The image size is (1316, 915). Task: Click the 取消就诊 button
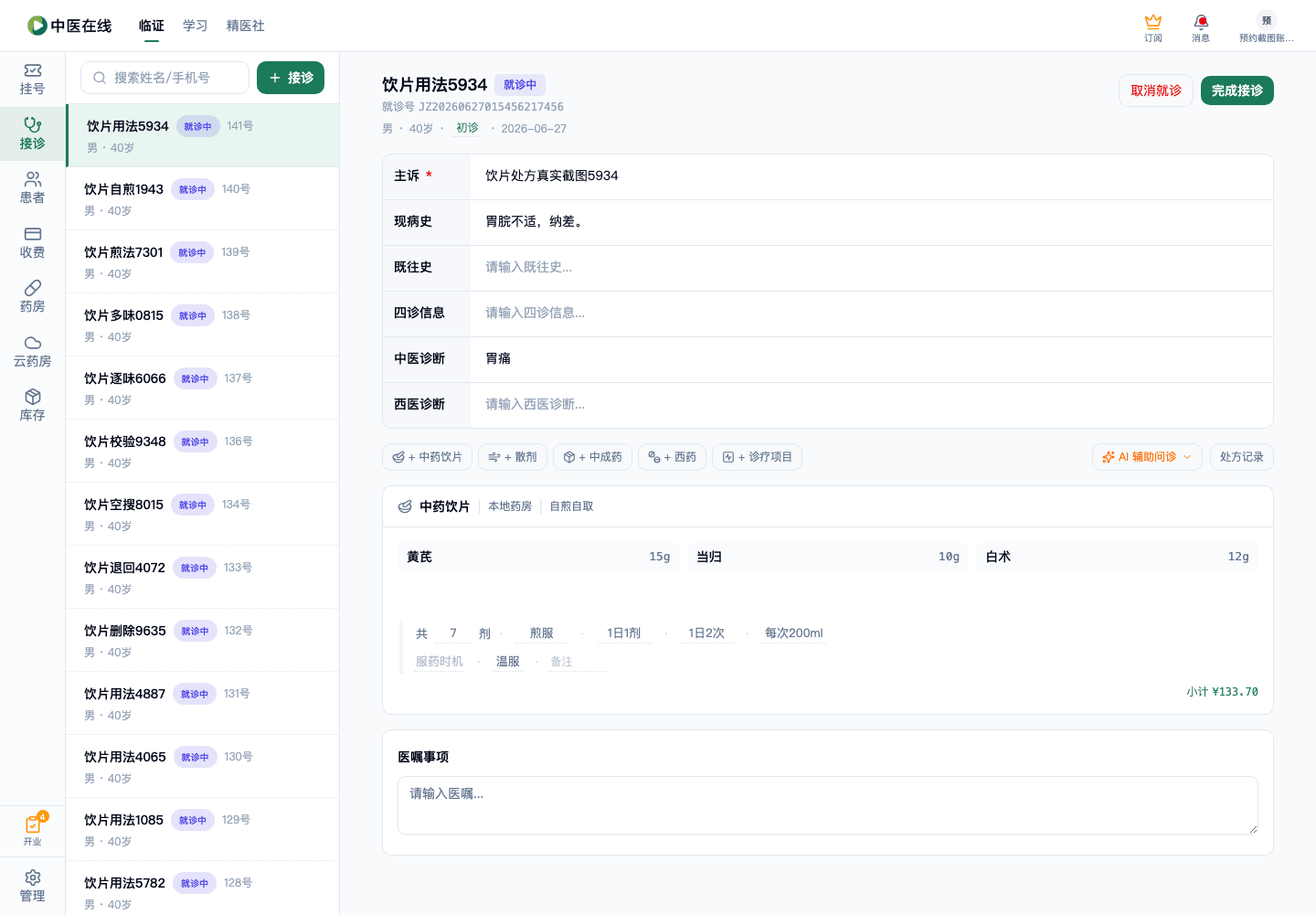(x=1156, y=90)
